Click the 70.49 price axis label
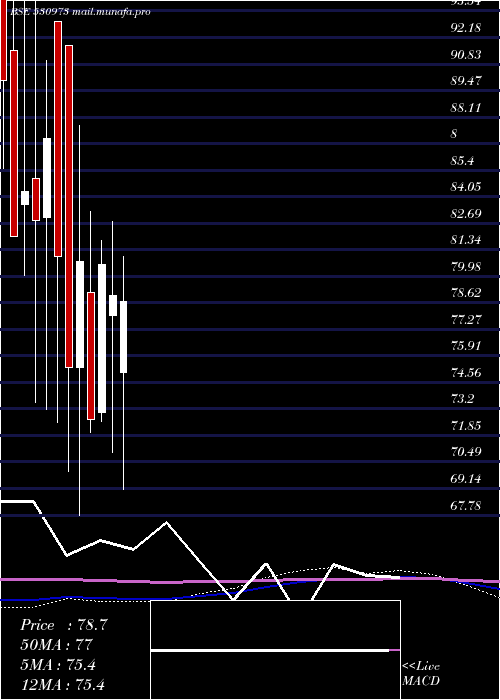Viewport: 500px width, 700px height. point(466,452)
